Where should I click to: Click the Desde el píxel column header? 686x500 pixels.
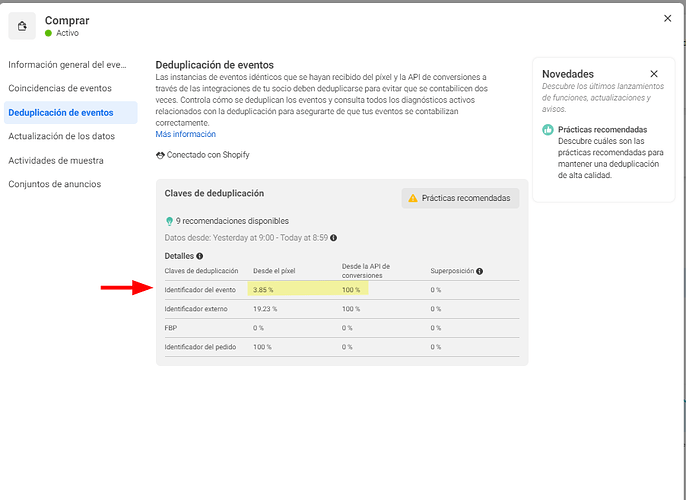(274, 271)
